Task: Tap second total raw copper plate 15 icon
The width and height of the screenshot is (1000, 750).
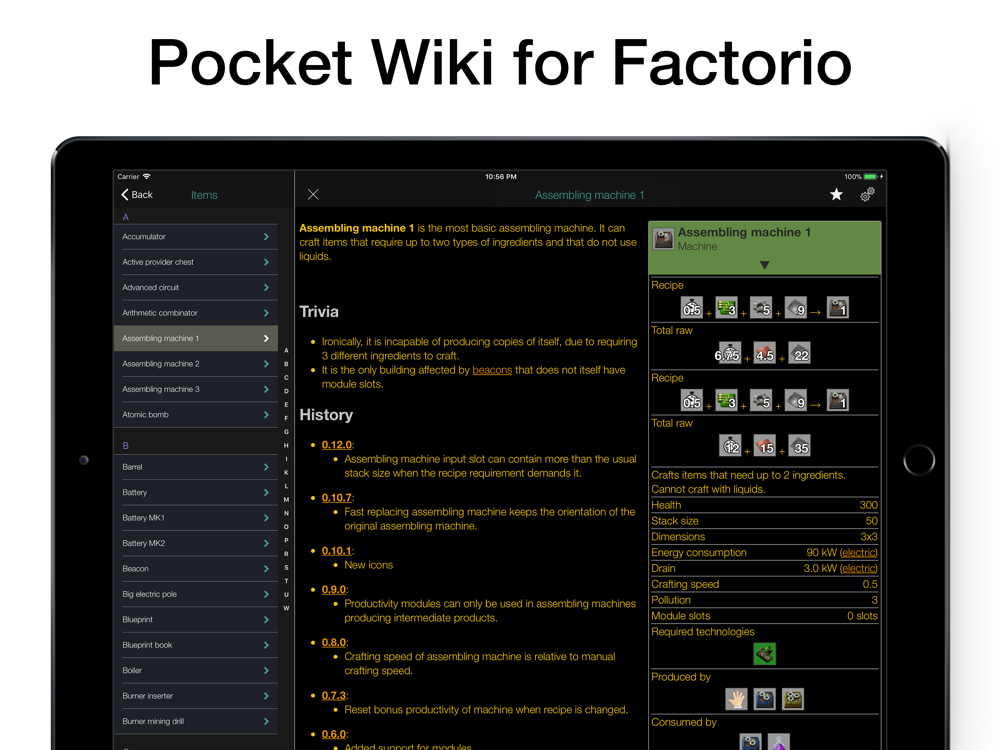Action: [x=765, y=446]
